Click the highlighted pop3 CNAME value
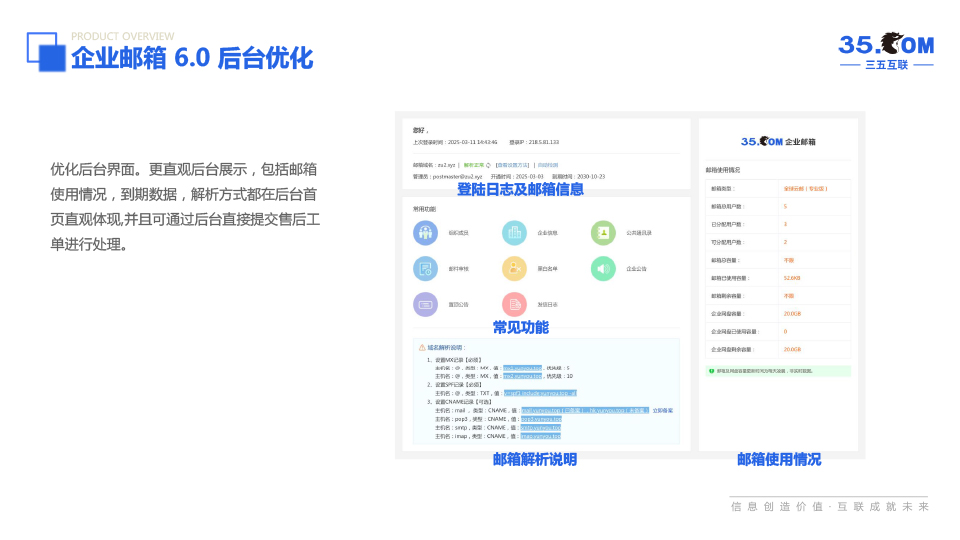960x540 pixels. pos(541,419)
